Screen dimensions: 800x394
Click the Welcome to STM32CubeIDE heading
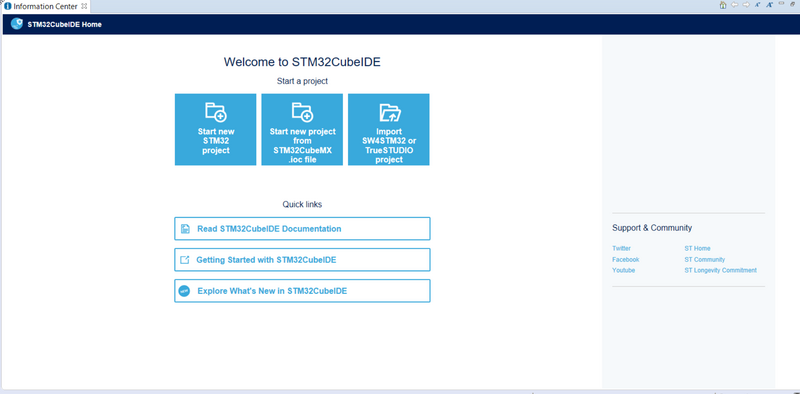302,62
